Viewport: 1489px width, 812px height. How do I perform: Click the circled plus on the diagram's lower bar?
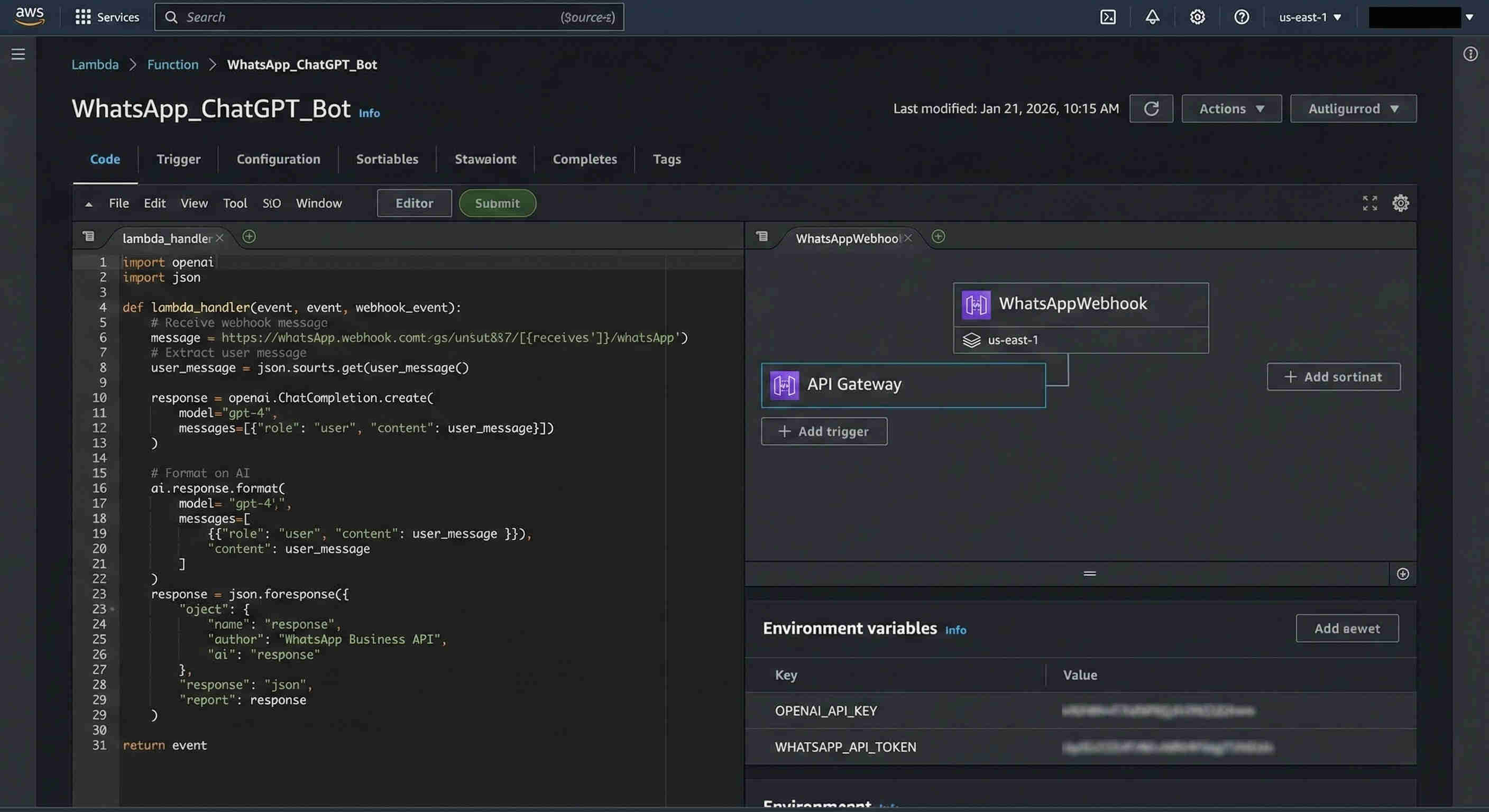click(1402, 573)
